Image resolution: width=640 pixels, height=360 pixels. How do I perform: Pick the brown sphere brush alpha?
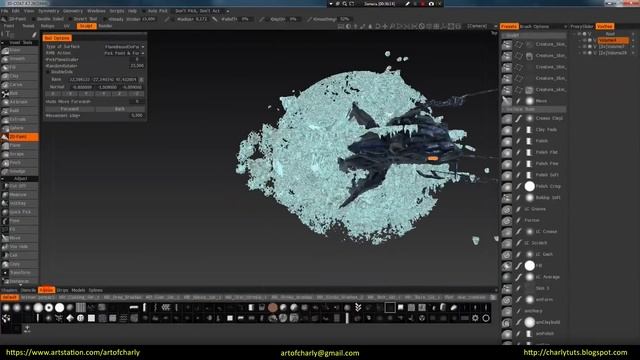(273, 307)
